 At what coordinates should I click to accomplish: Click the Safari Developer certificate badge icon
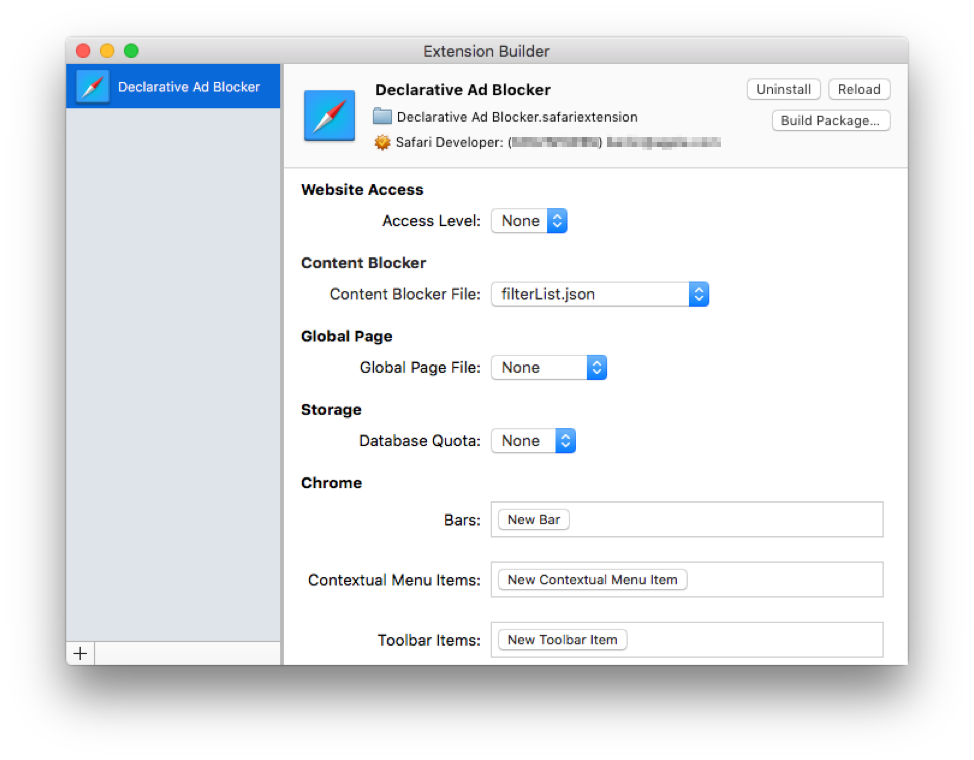pyautogui.click(x=382, y=143)
